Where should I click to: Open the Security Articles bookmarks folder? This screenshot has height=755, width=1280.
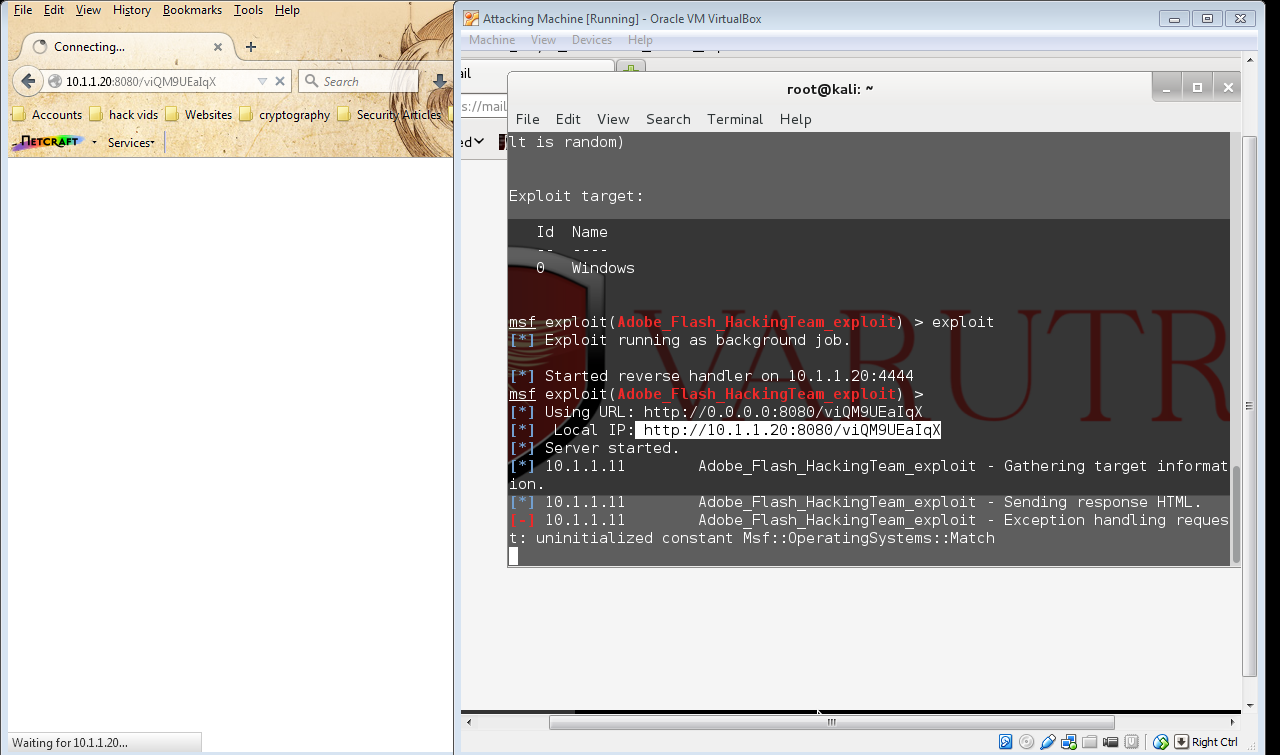[389, 115]
